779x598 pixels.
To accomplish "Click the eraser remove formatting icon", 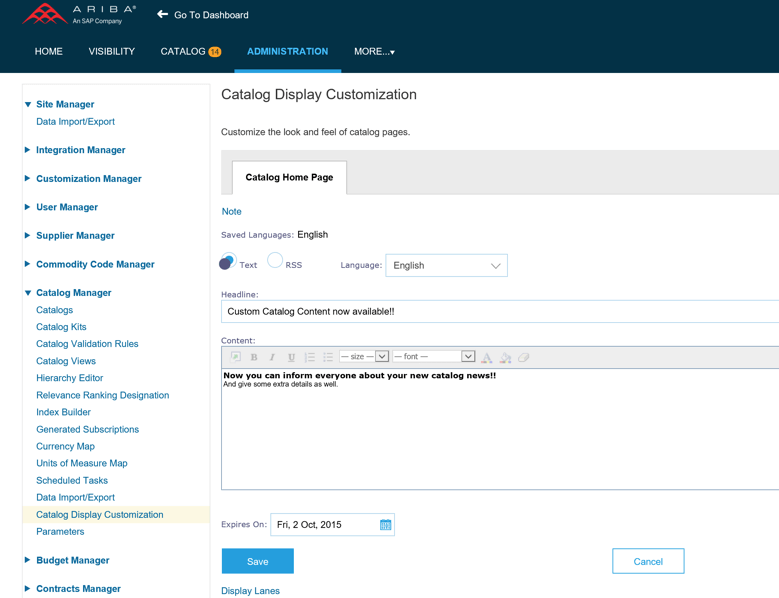I will point(523,357).
